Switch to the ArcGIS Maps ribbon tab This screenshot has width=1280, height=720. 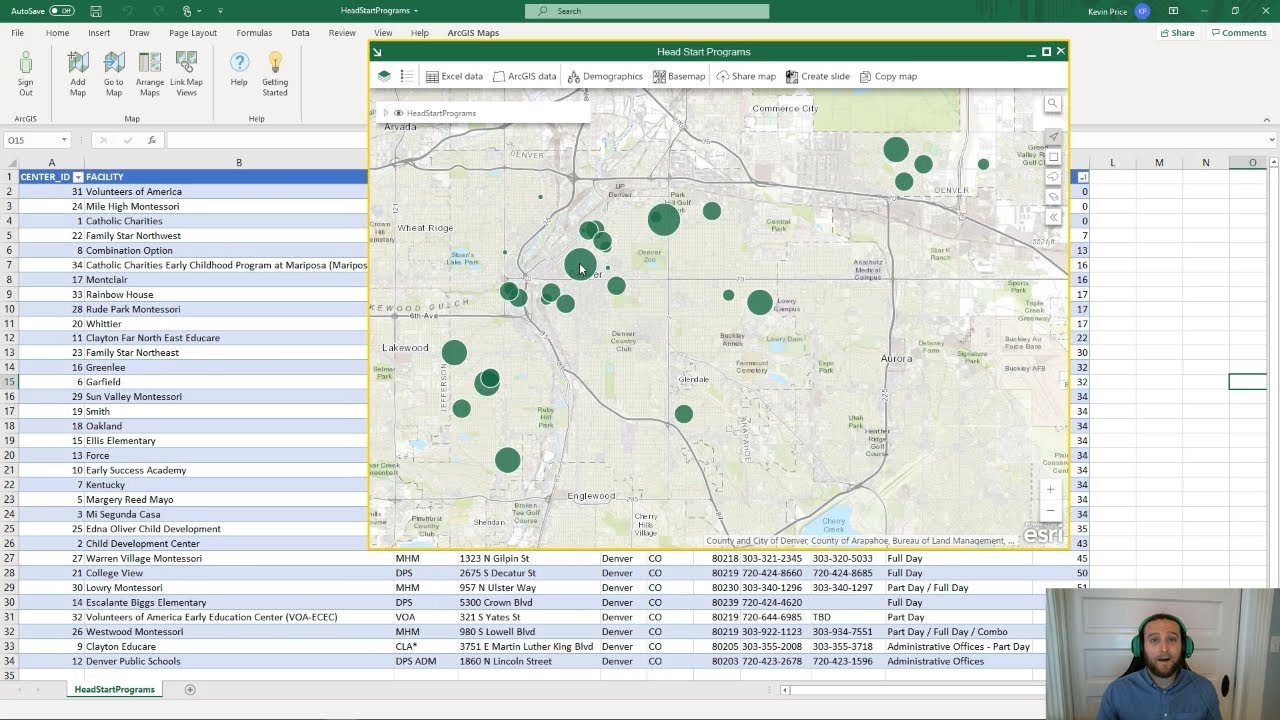[473, 33]
